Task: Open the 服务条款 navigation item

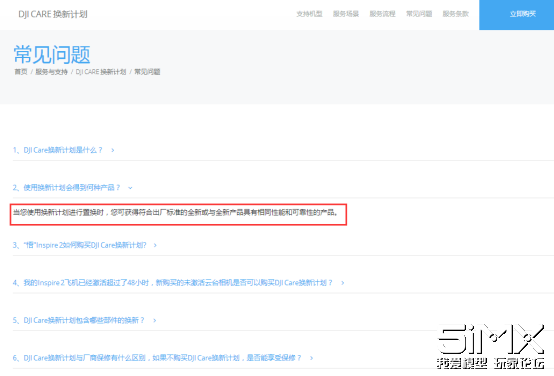Action: 455,14
